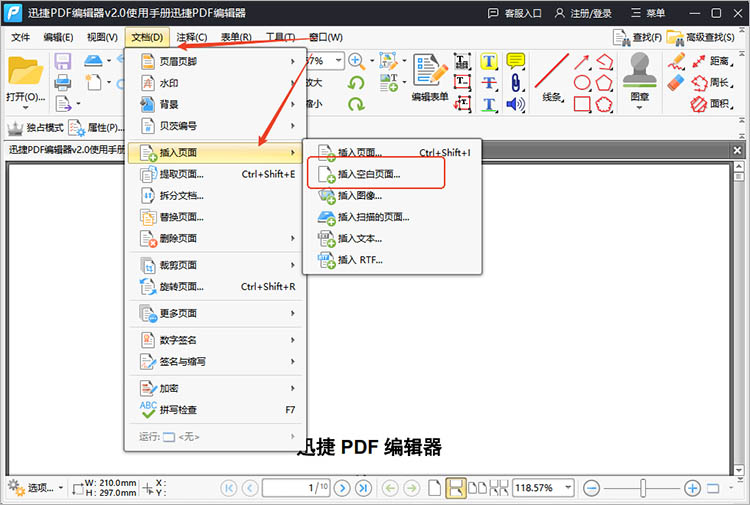750x505 pixels.
Task: Click 客服入口 in title bar
Action: 515,13
